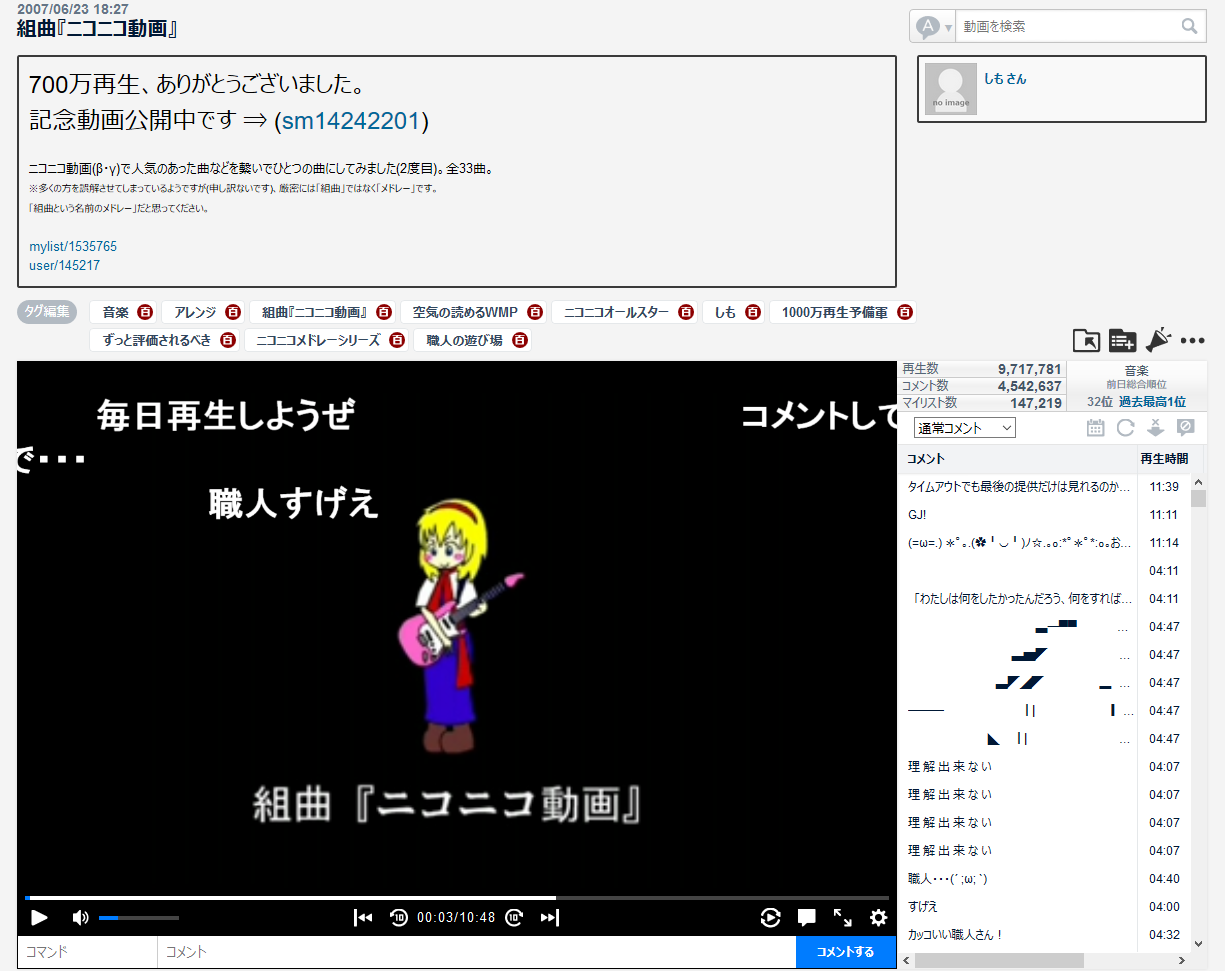Adjust the volume slider

[139, 917]
